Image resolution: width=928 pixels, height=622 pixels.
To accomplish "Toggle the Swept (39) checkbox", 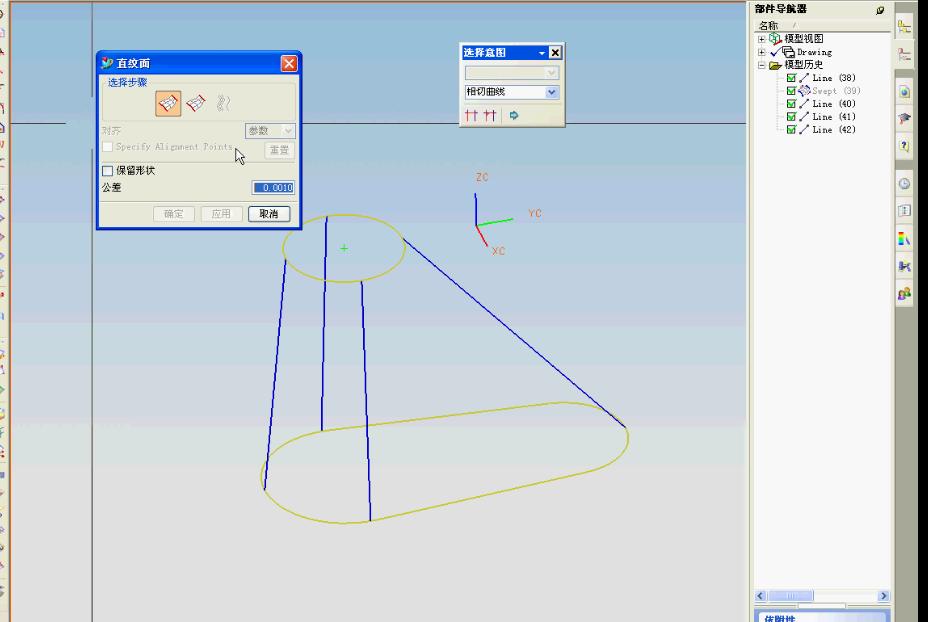I will click(x=791, y=91).
